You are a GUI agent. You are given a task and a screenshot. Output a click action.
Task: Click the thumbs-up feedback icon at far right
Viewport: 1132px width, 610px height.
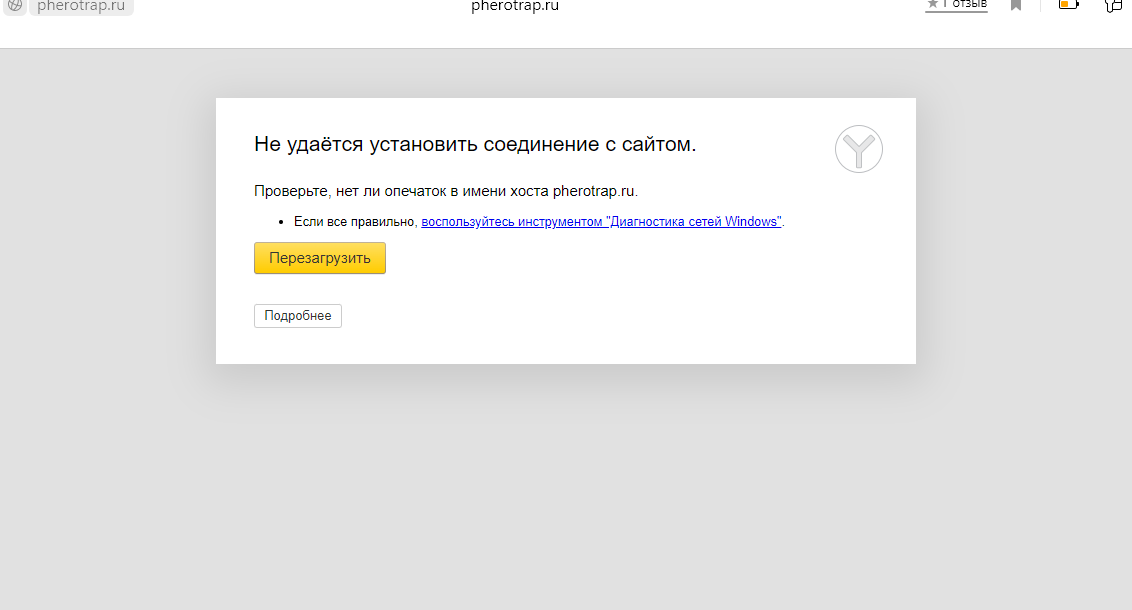[1113, 5]
